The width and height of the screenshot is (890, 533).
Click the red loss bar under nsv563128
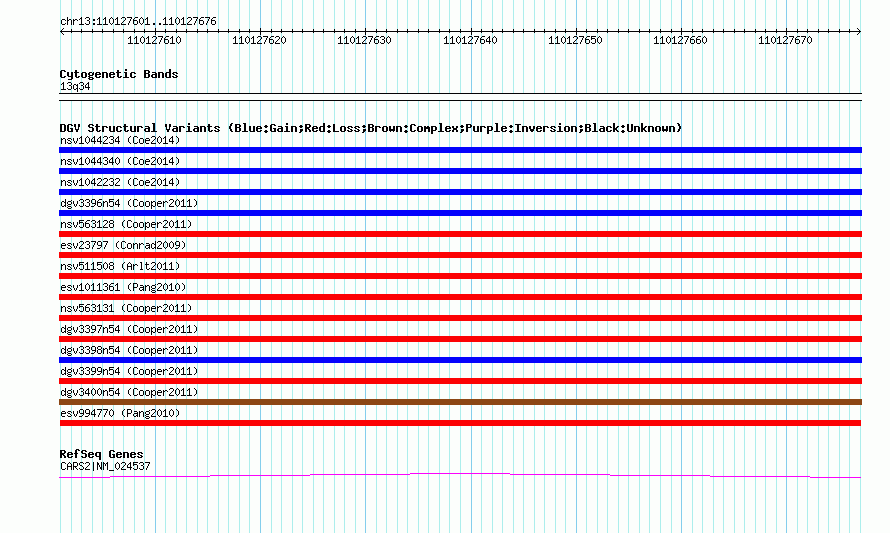(460, 234)
